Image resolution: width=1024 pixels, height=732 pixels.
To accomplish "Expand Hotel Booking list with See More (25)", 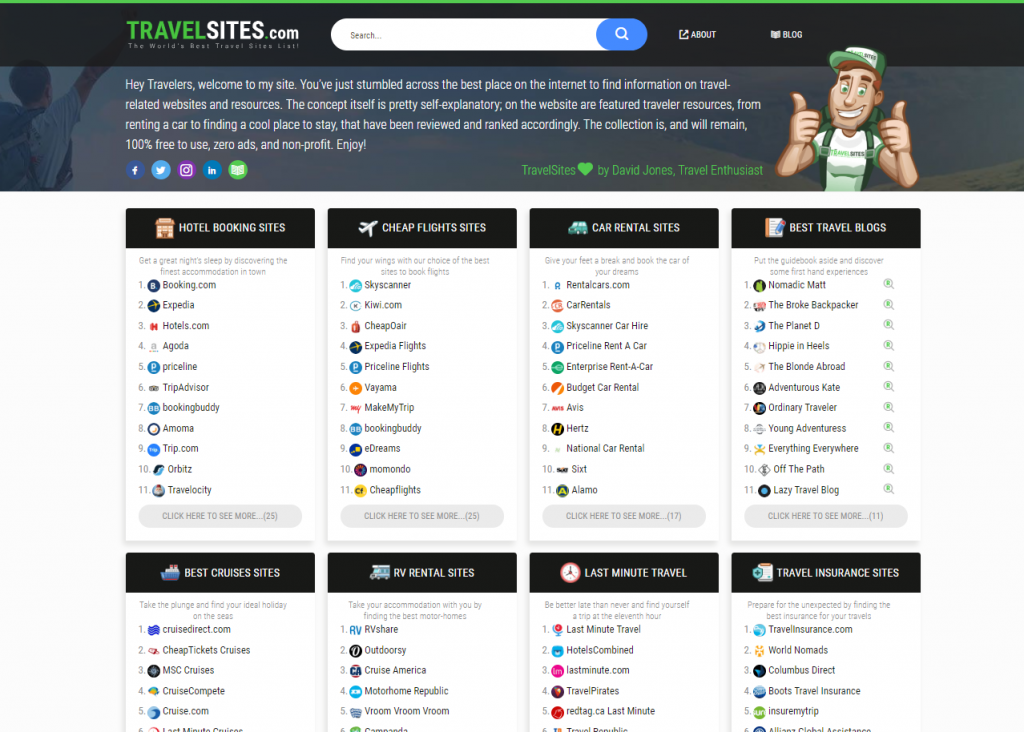I will point(220,516).
